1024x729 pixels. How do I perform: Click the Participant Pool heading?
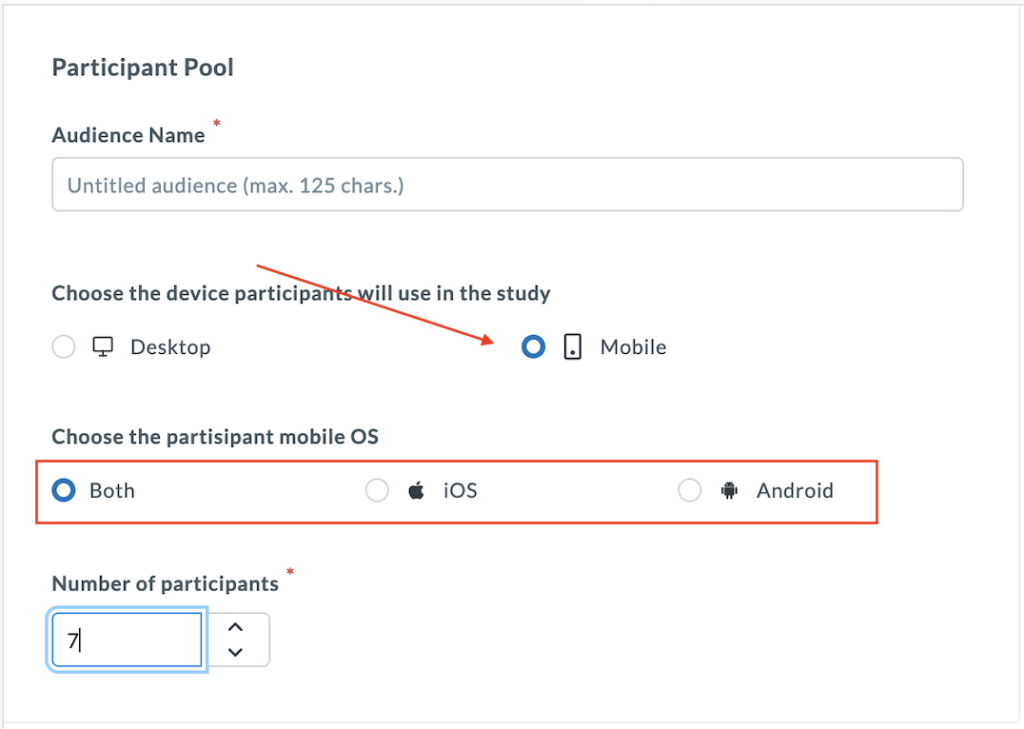(143, 68)
